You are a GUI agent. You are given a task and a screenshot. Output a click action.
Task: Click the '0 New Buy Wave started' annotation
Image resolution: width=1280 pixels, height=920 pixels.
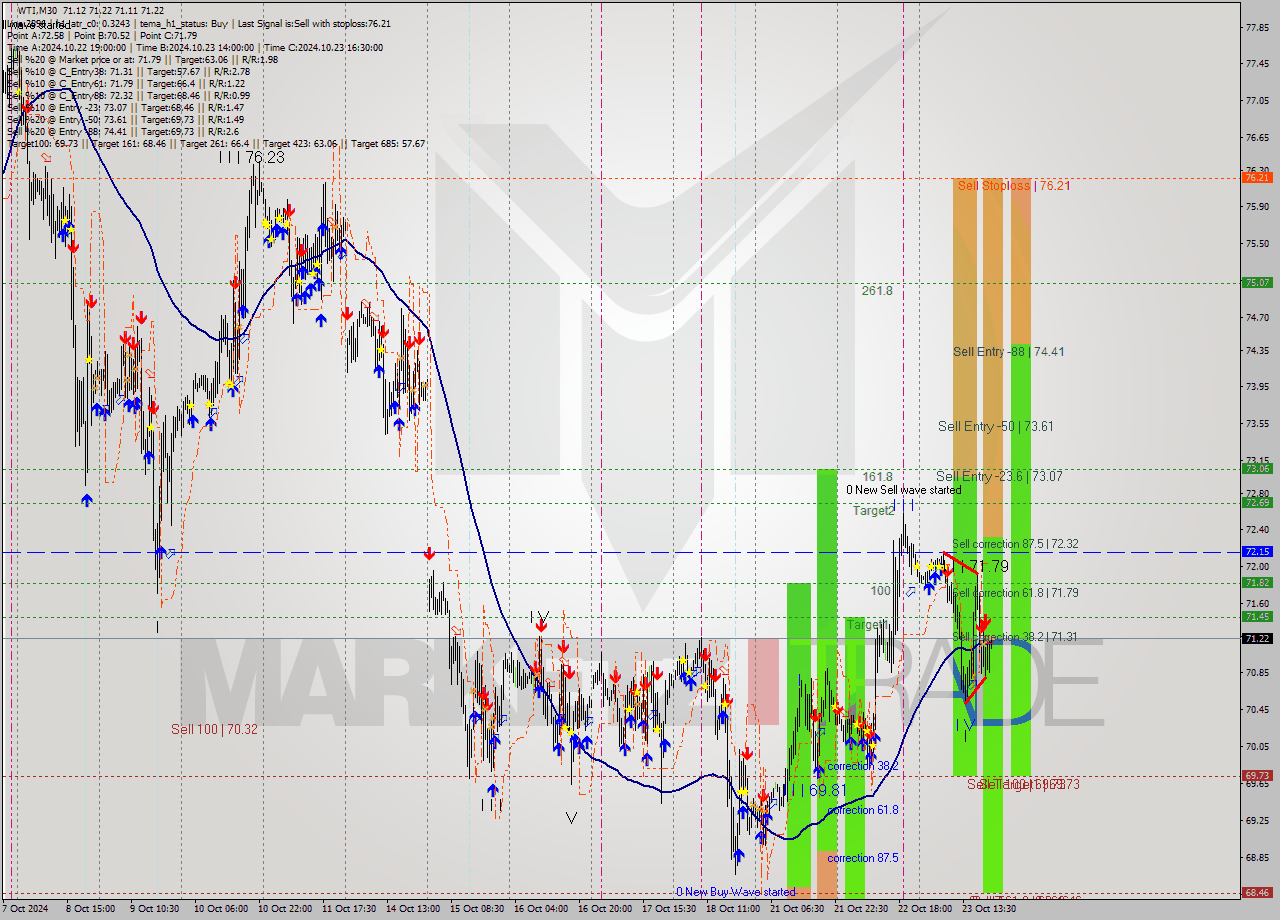click(x=735, y=892)
